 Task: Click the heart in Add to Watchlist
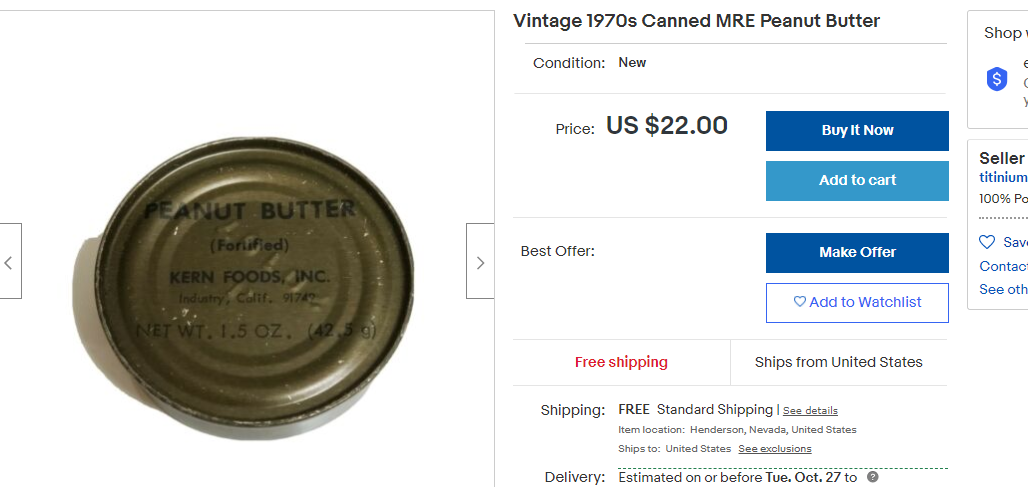click(x=800, y=302)
